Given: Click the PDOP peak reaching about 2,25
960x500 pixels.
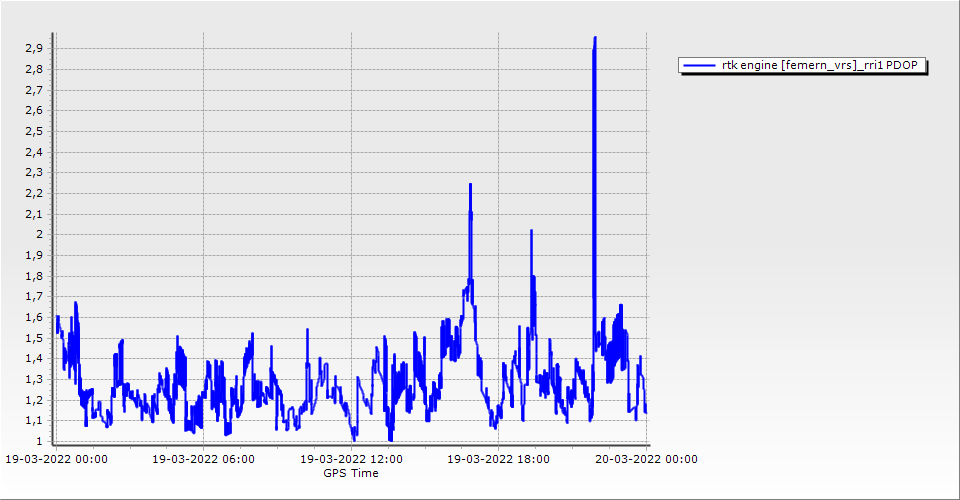Looking at the screenshot, I should point(470,186).
